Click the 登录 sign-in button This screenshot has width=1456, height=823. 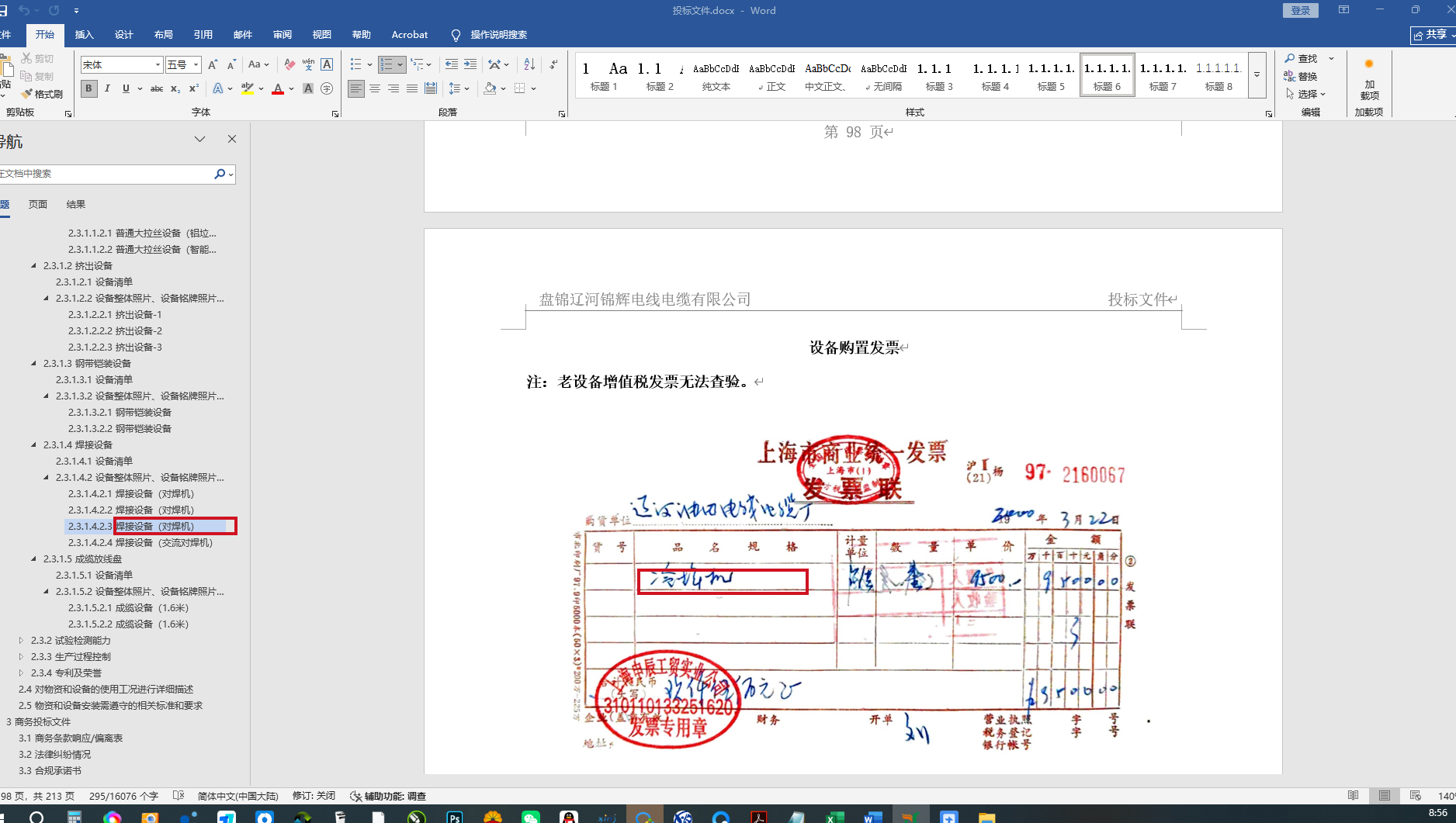tap(1301, 10)
